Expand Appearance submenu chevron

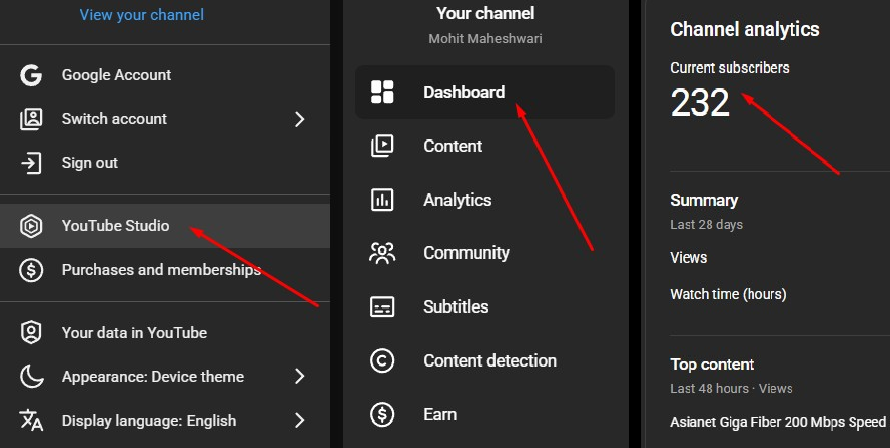300,376
